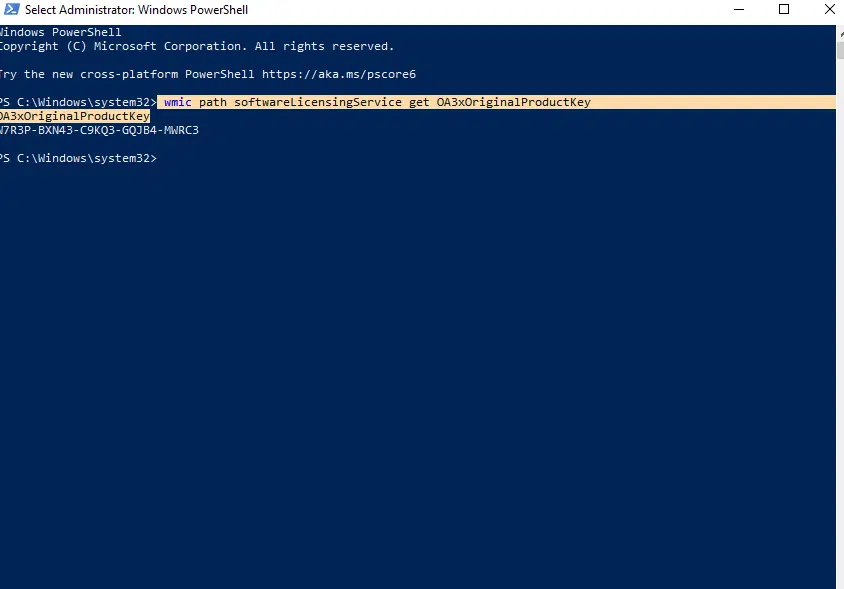
Task: Click the highlighted OA3xOriginalProductKey output header
Action: pos(74,117)
